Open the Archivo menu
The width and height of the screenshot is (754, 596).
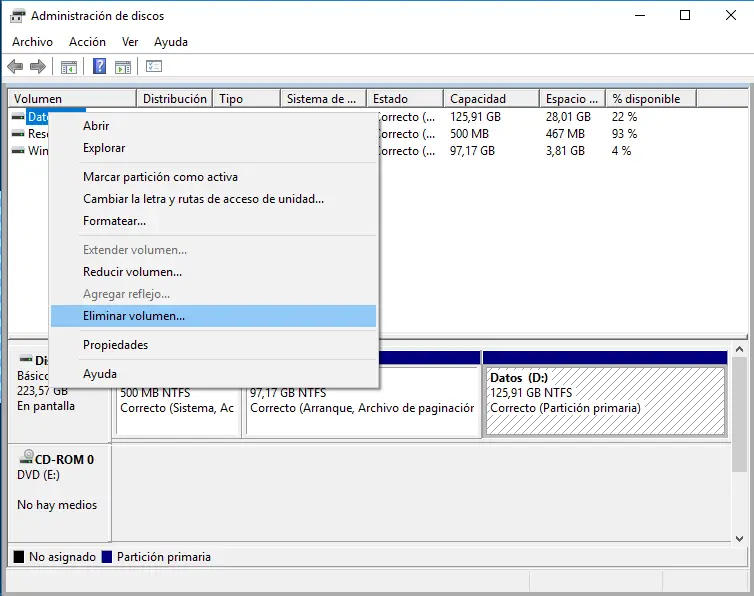tap(32, 42)
